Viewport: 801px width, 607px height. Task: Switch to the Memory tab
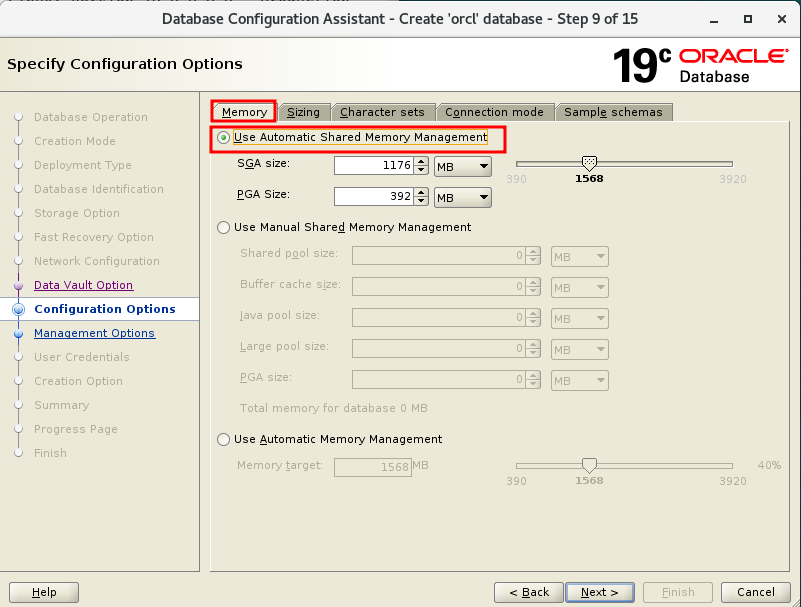(244, 112)
